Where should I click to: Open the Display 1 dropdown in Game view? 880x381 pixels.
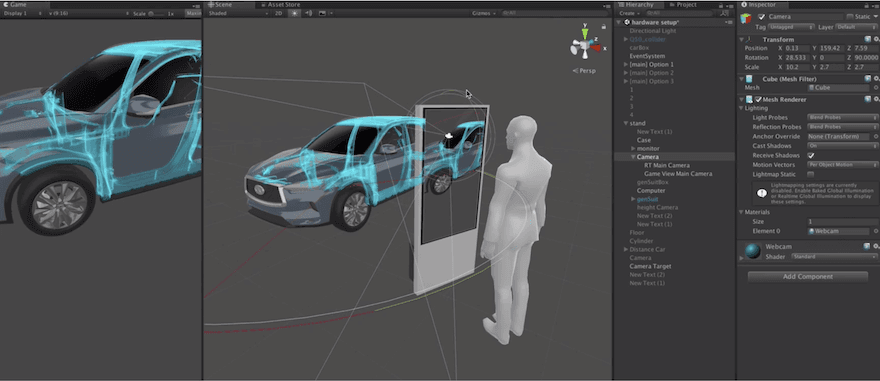[x=21, y=13]
